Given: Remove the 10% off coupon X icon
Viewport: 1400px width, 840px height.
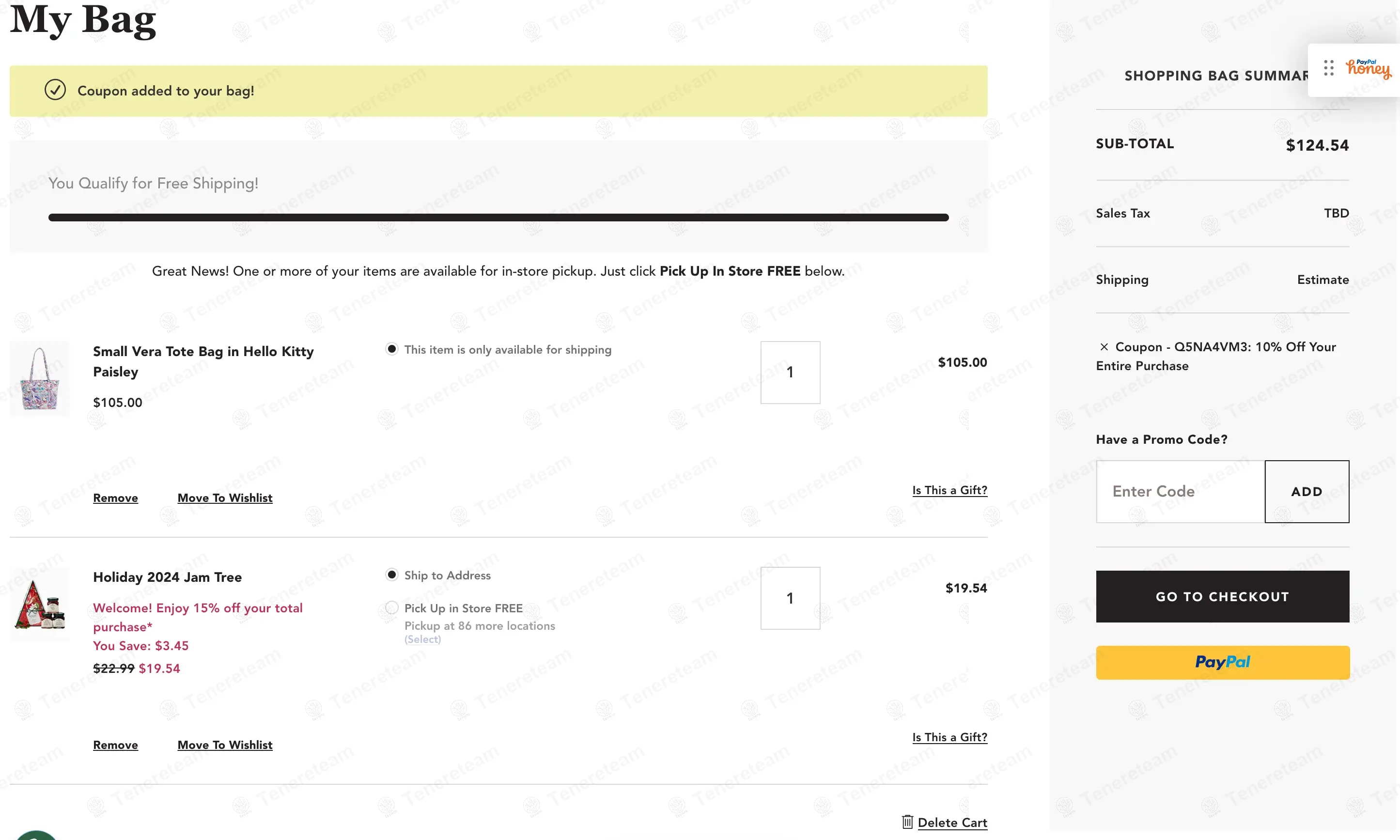Looking at the screenshot, I should [x=1104, y=347].
